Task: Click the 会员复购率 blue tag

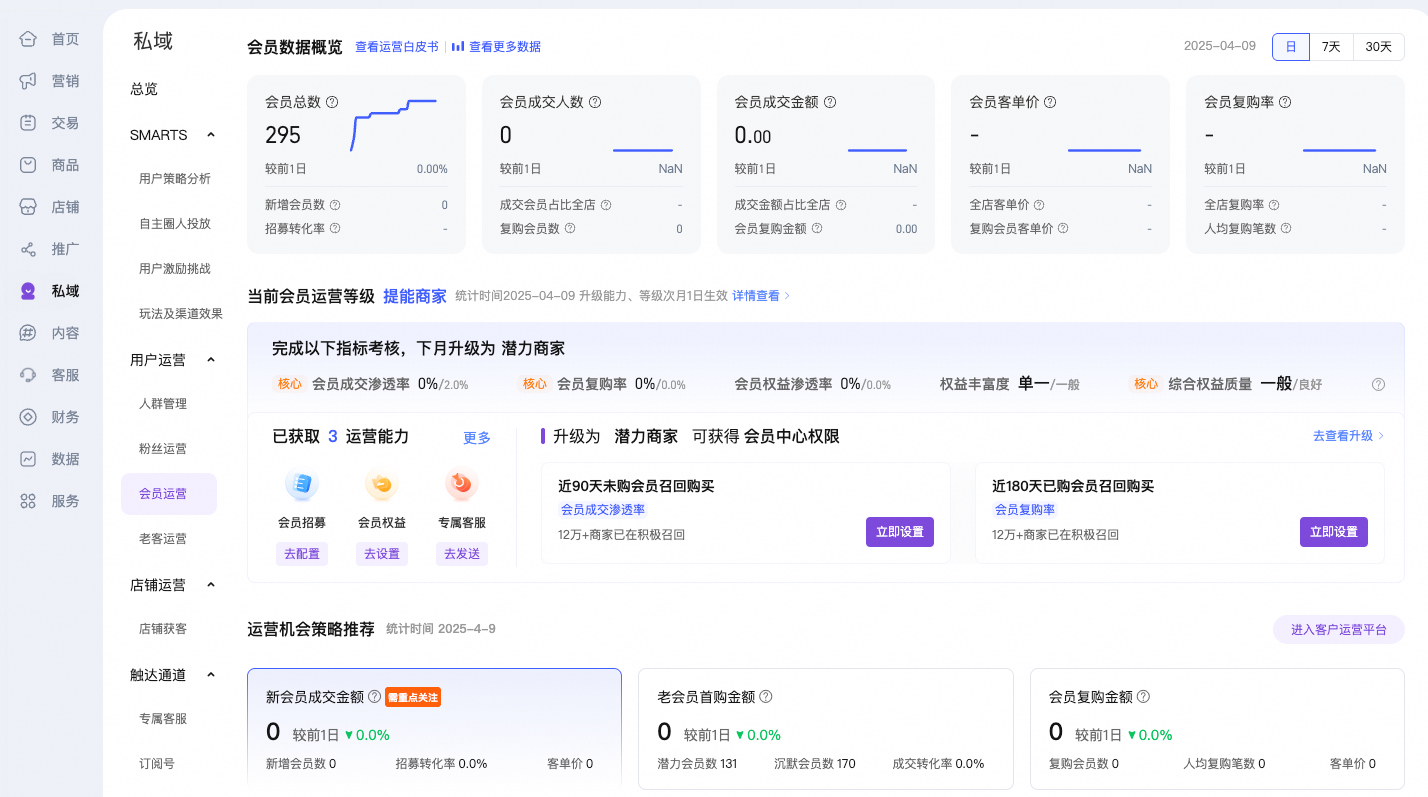Action: coord(1024,510)
